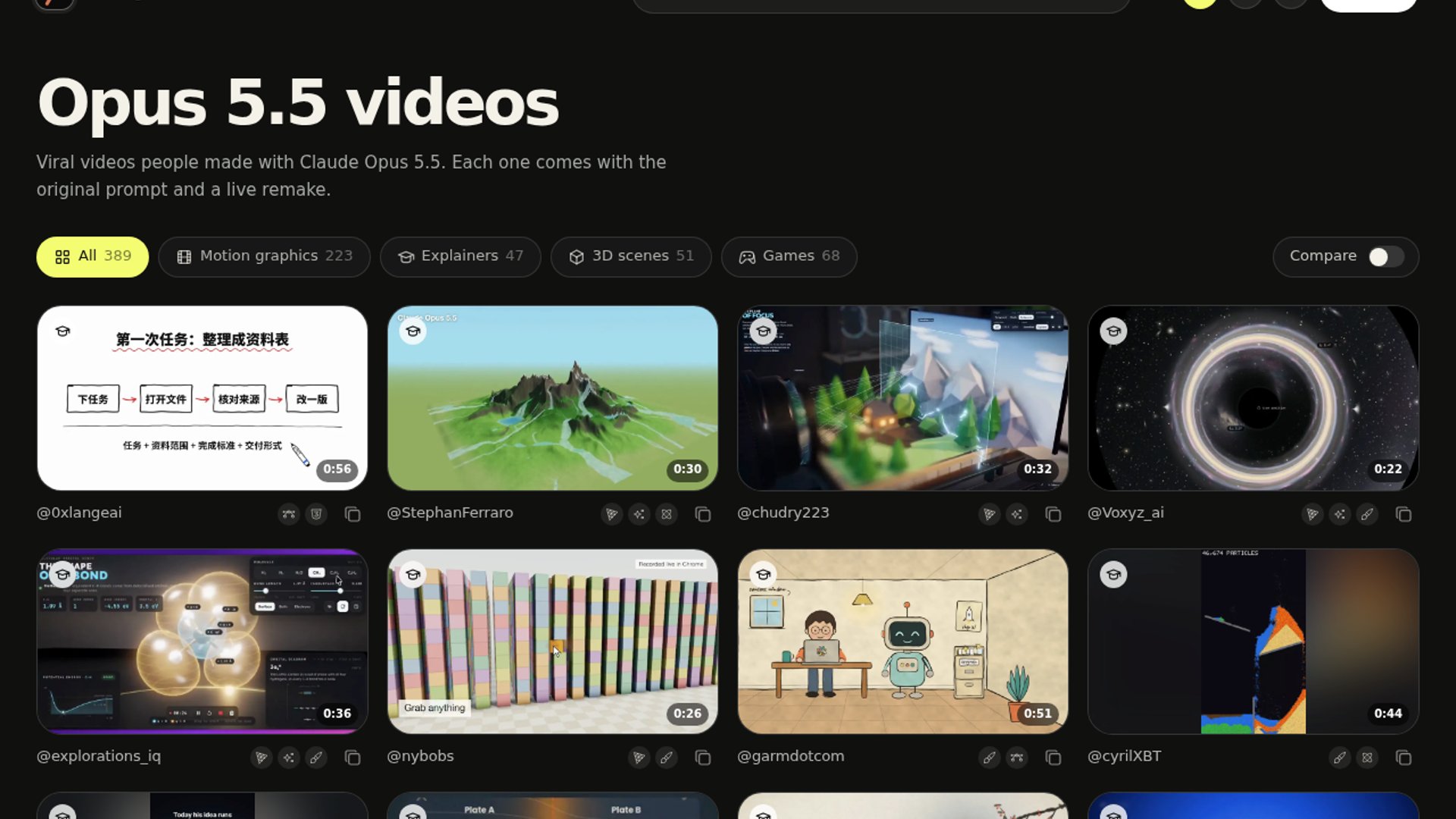Switch to the 3D scenes filter
This screenshot has height=819, width=1456.
631,257
